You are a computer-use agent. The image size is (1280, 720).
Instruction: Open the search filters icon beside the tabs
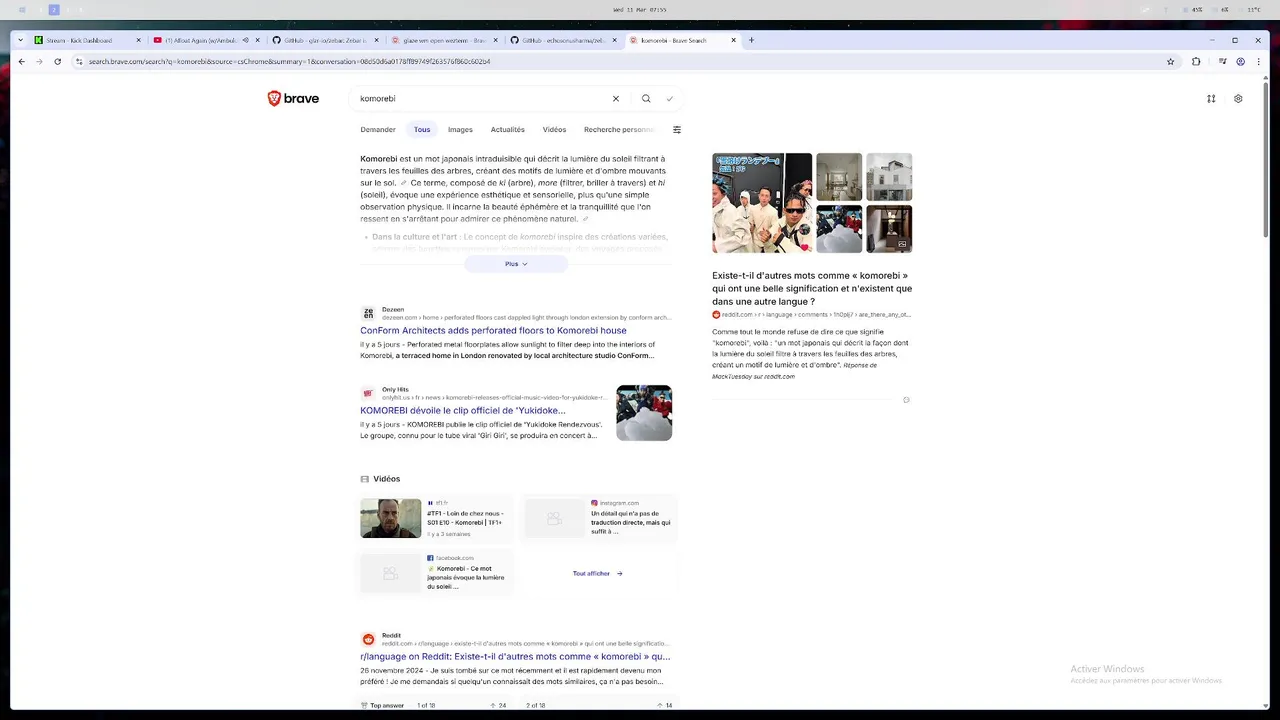pyautogui.click(x=677, y=130)
